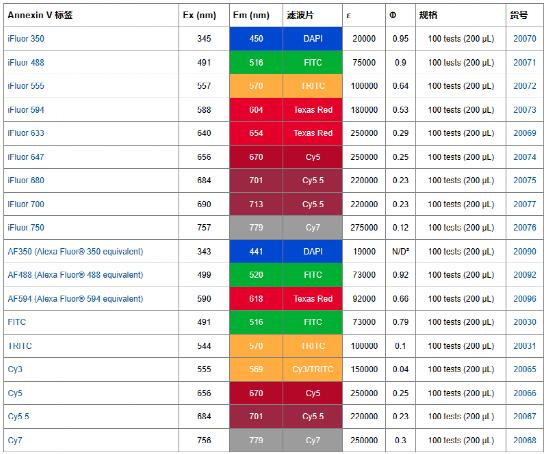Click the quantum yield value 0.95
The image size is (548, 454).
[x=401, y=38]
